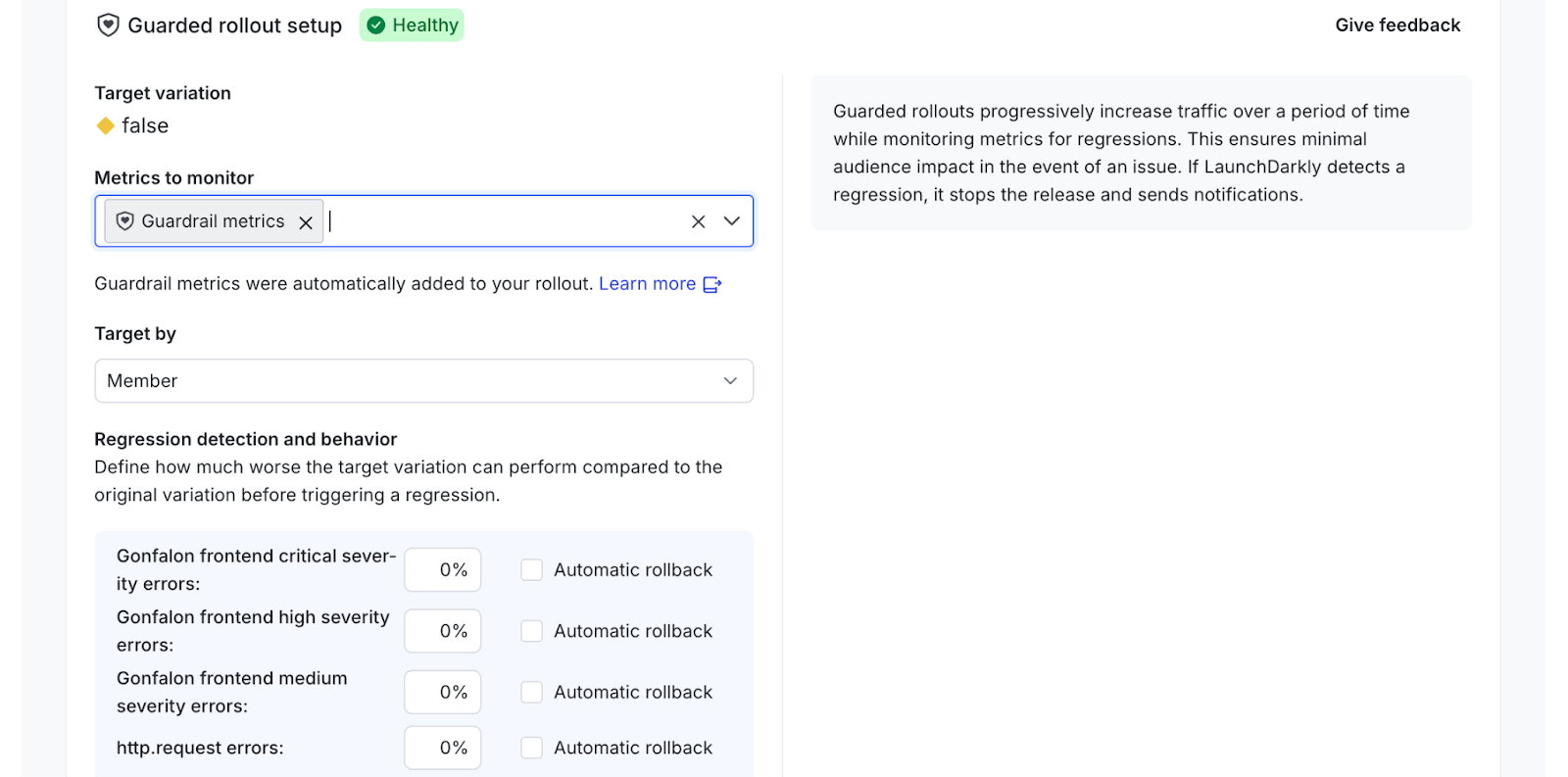Click shield icon in Guardrail metrics chip
This screenshot has width=1568, height=777.
point(124,221)
